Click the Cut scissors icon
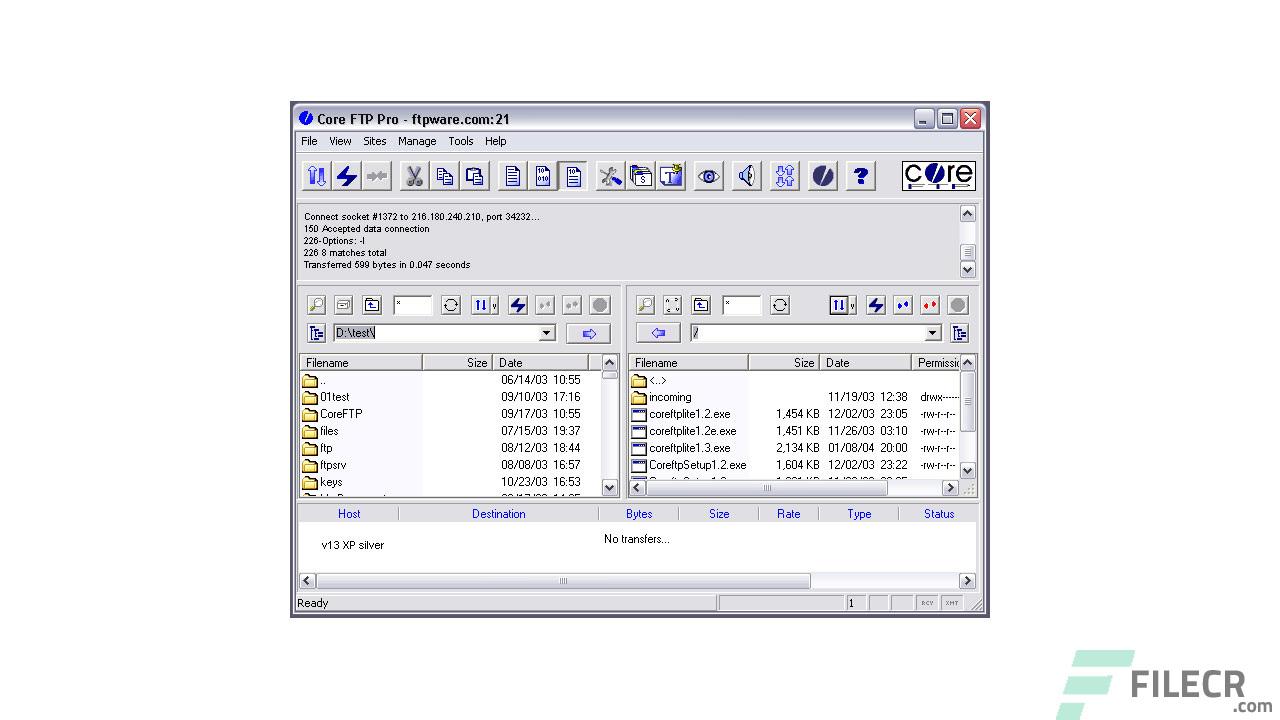This screenshot has width=1280, height=720. point(414,177)
